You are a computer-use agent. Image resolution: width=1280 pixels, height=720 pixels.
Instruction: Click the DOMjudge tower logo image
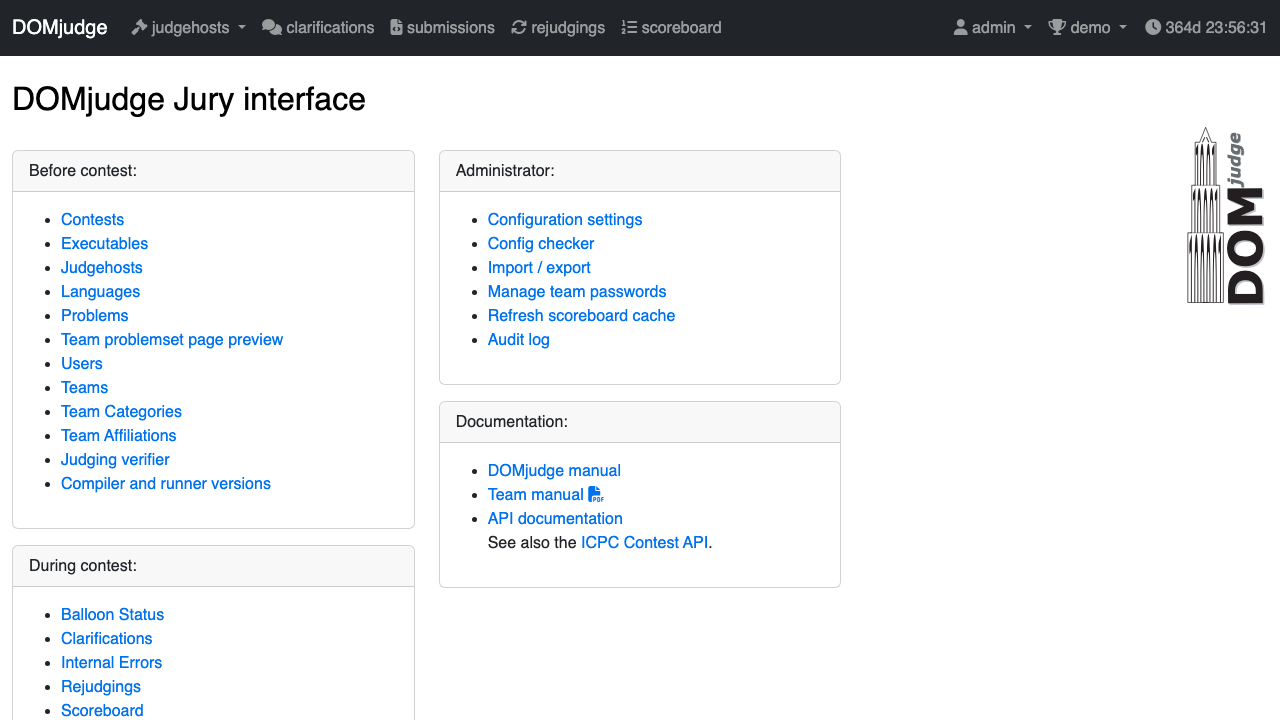point(1226,215)
